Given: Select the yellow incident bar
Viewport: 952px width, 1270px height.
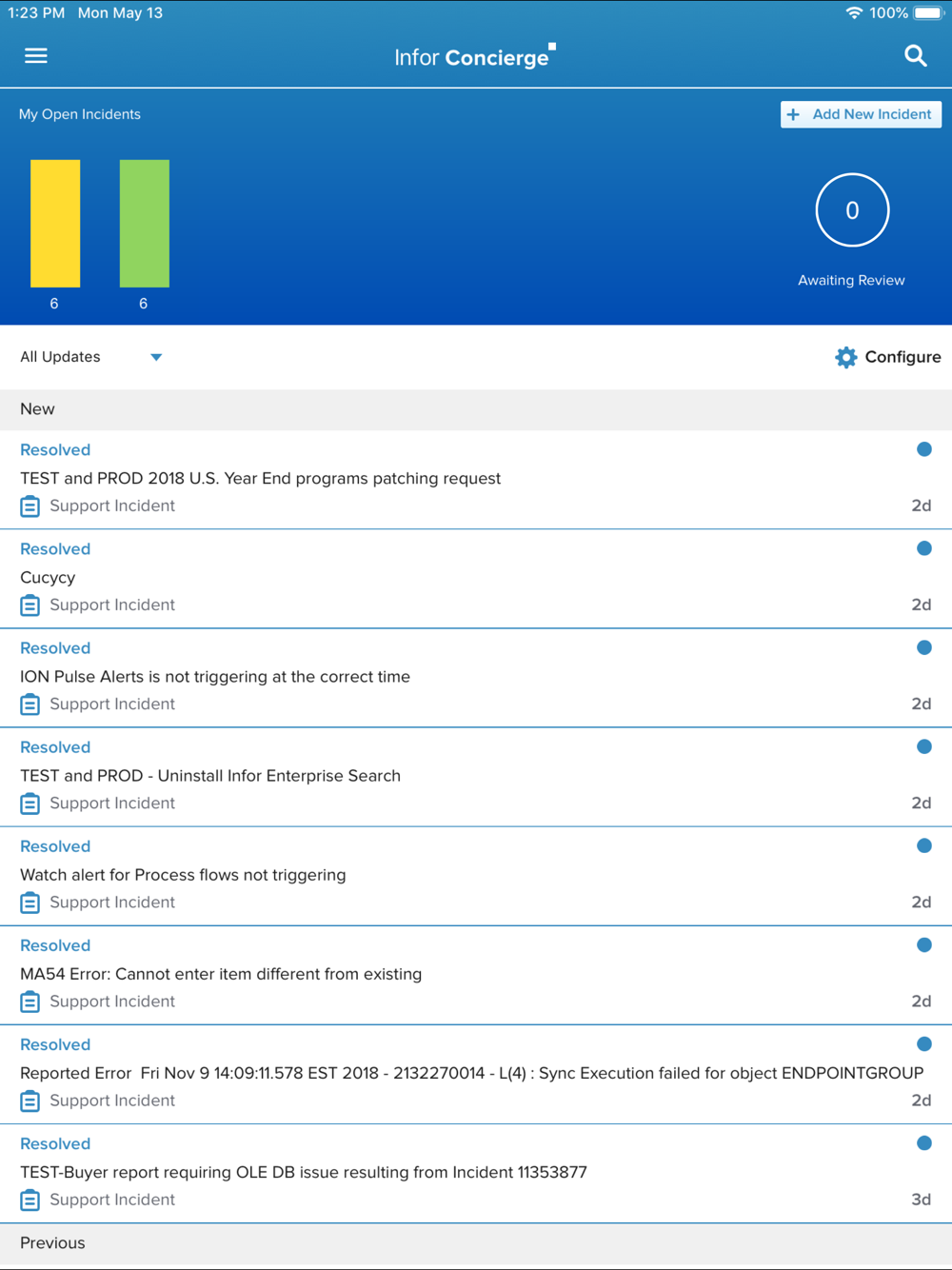Looking at the screenshot, I should (55, 223).
